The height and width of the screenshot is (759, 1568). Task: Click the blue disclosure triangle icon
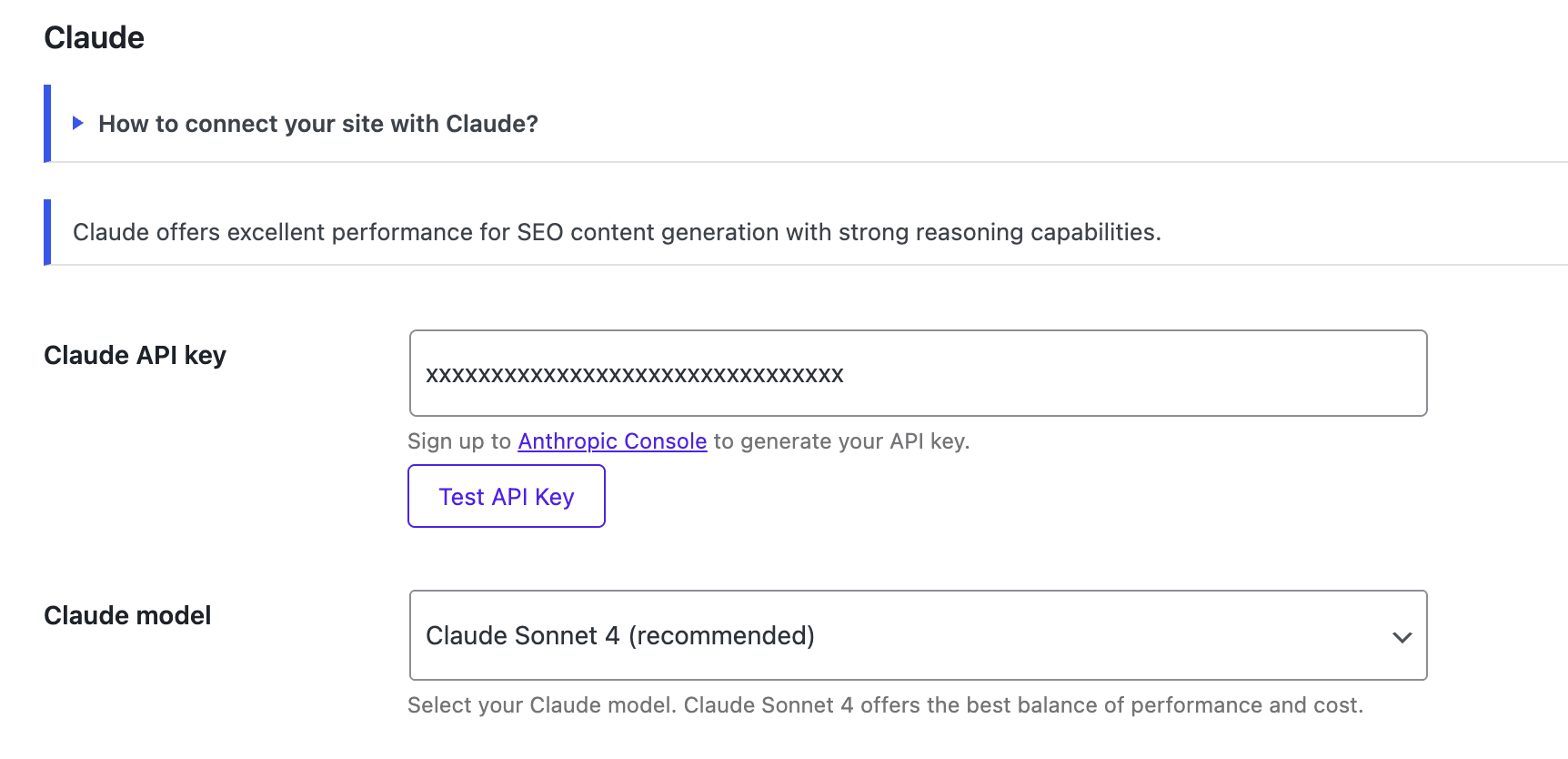pyautogui.click(x=78, y=123)
